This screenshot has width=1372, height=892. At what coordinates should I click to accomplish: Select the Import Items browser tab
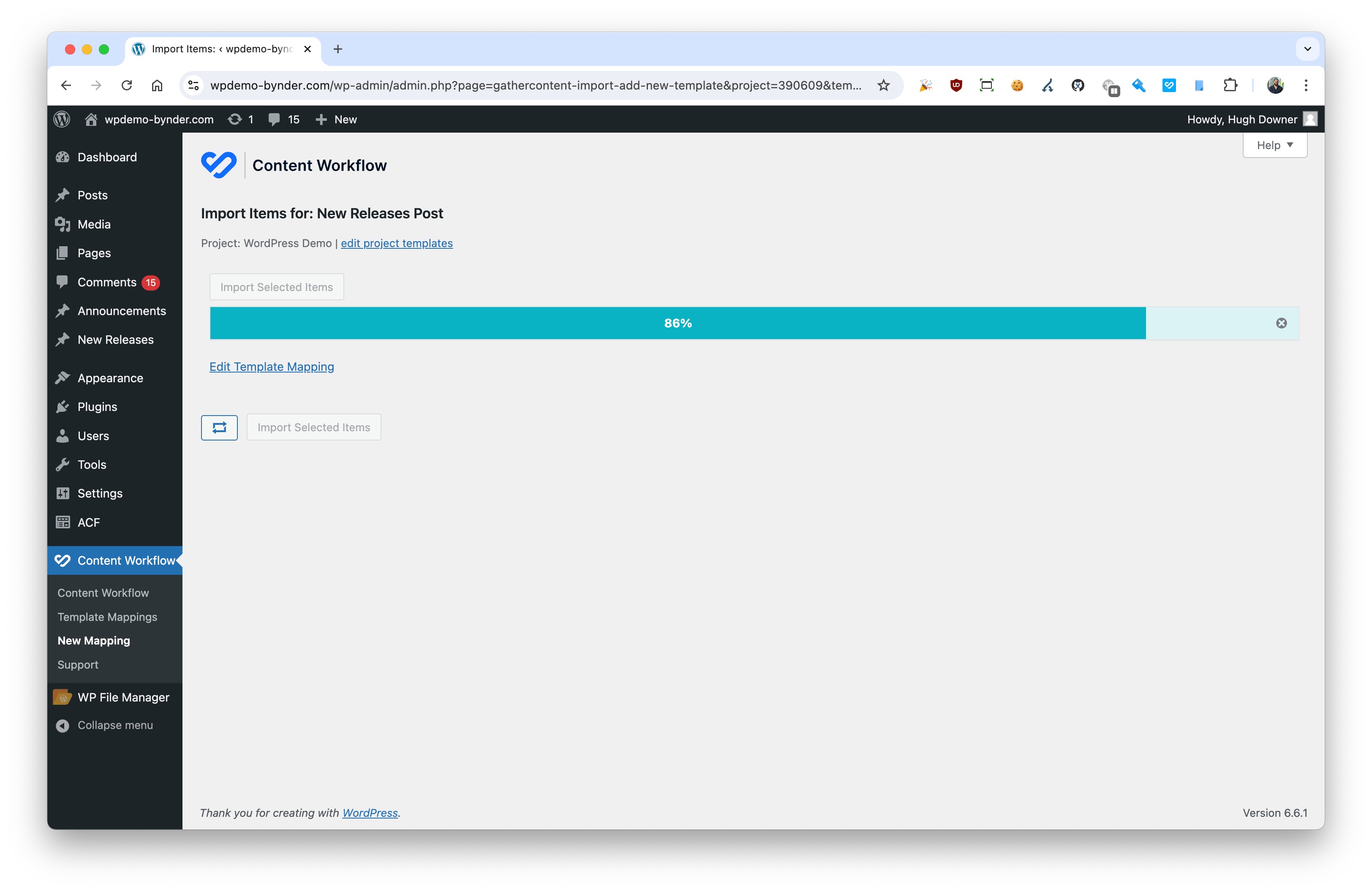[223, 49]
